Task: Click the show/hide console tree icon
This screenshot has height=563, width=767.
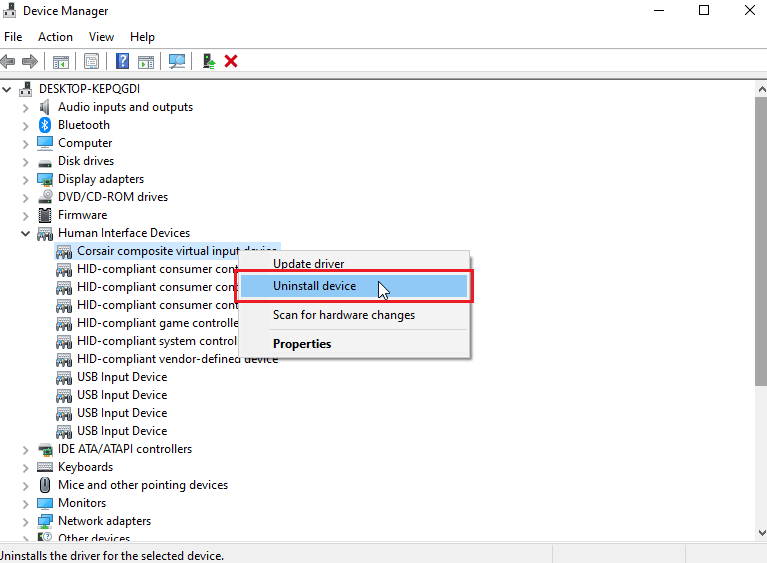Action: click(61, 62)
